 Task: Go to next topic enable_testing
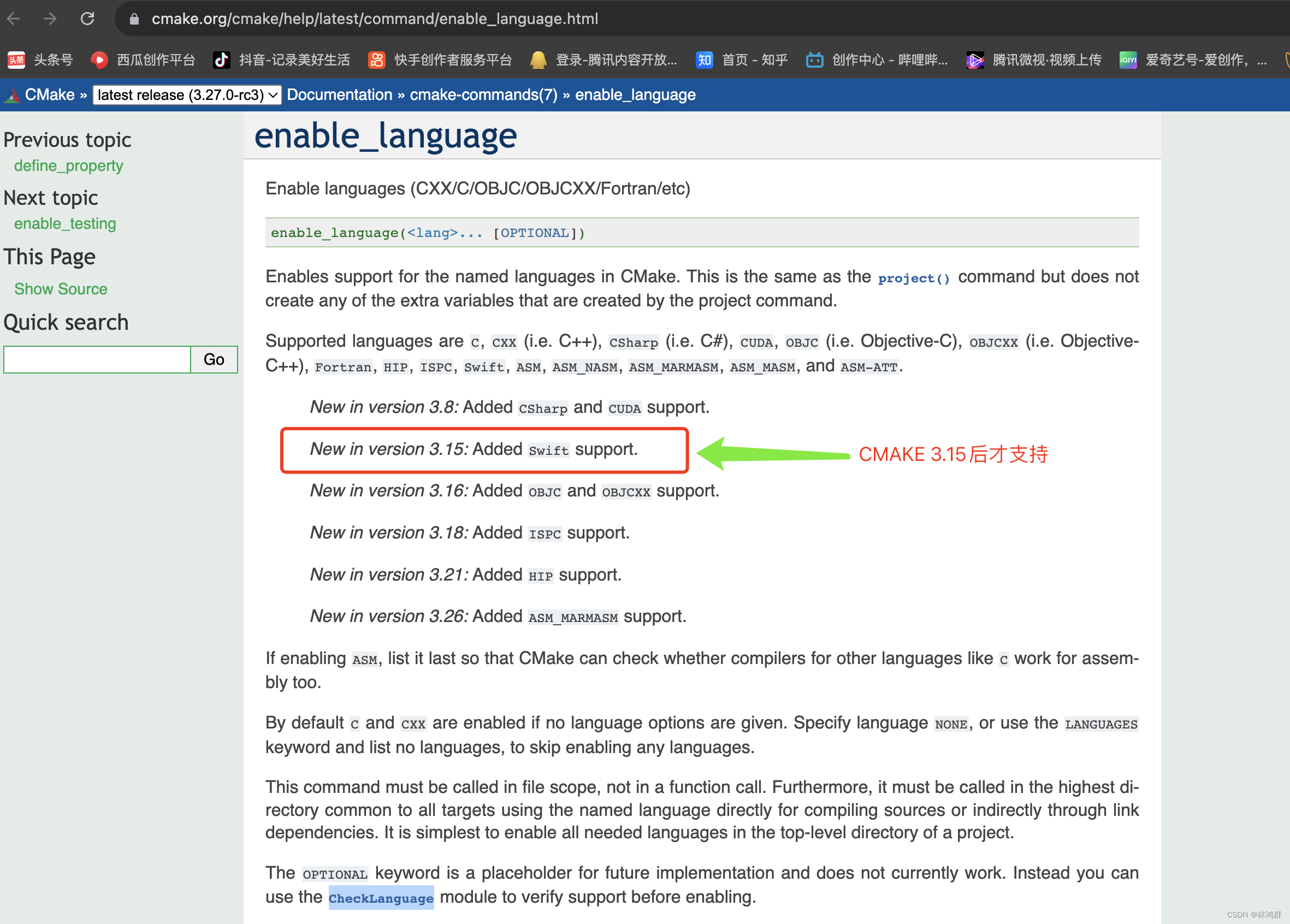65,223
